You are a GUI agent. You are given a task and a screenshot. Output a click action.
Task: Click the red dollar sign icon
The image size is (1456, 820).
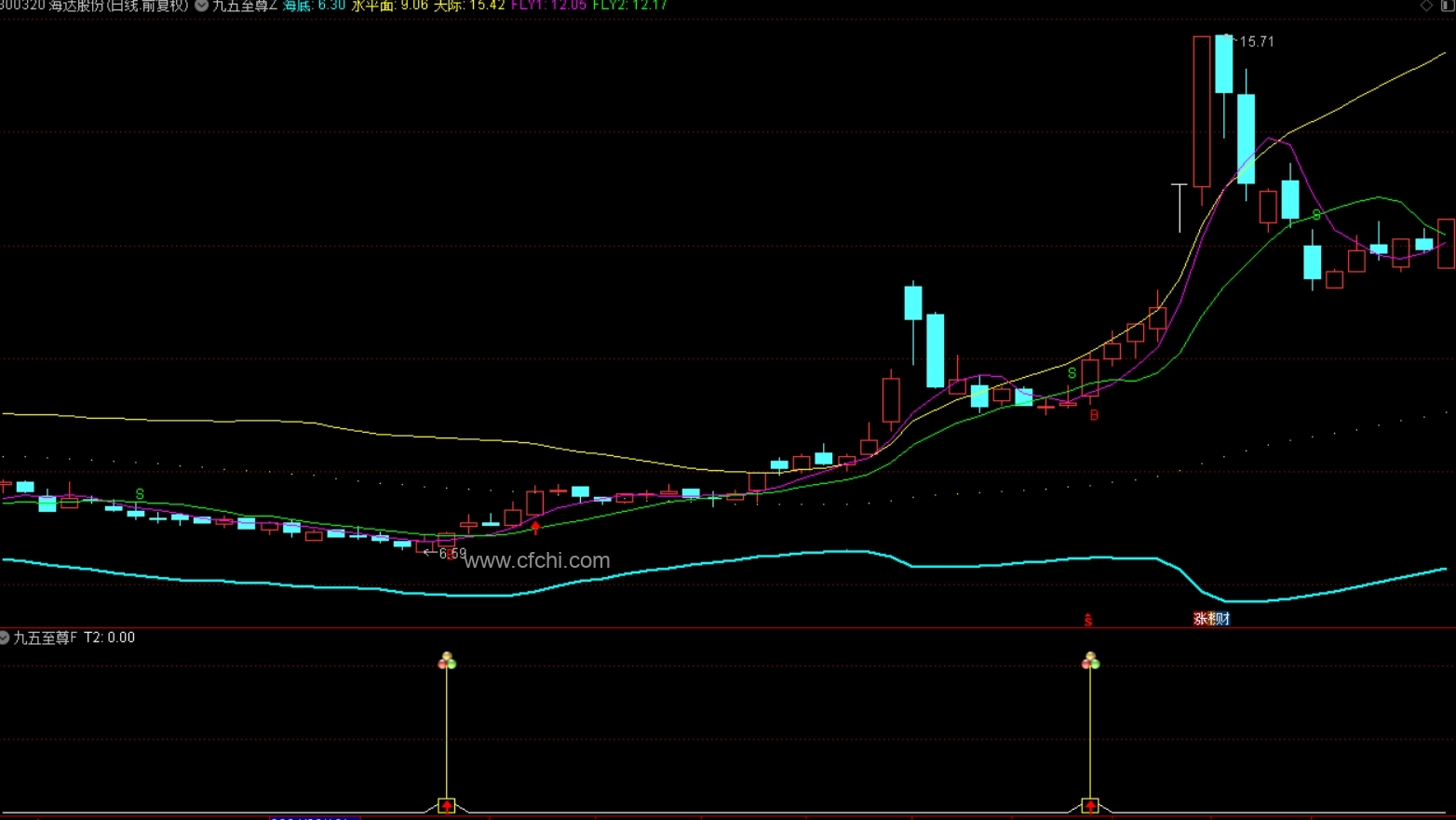pyautogui.click(x=1088, y=620)
